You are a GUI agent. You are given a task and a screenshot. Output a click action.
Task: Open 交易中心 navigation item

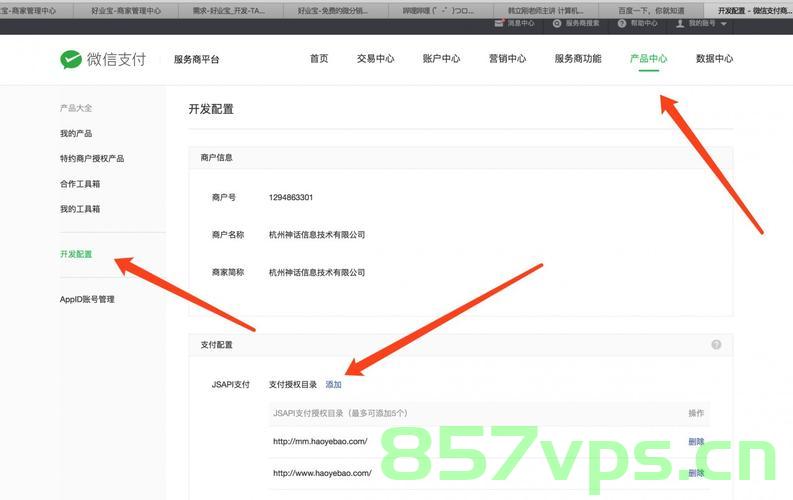coord(375,59)
